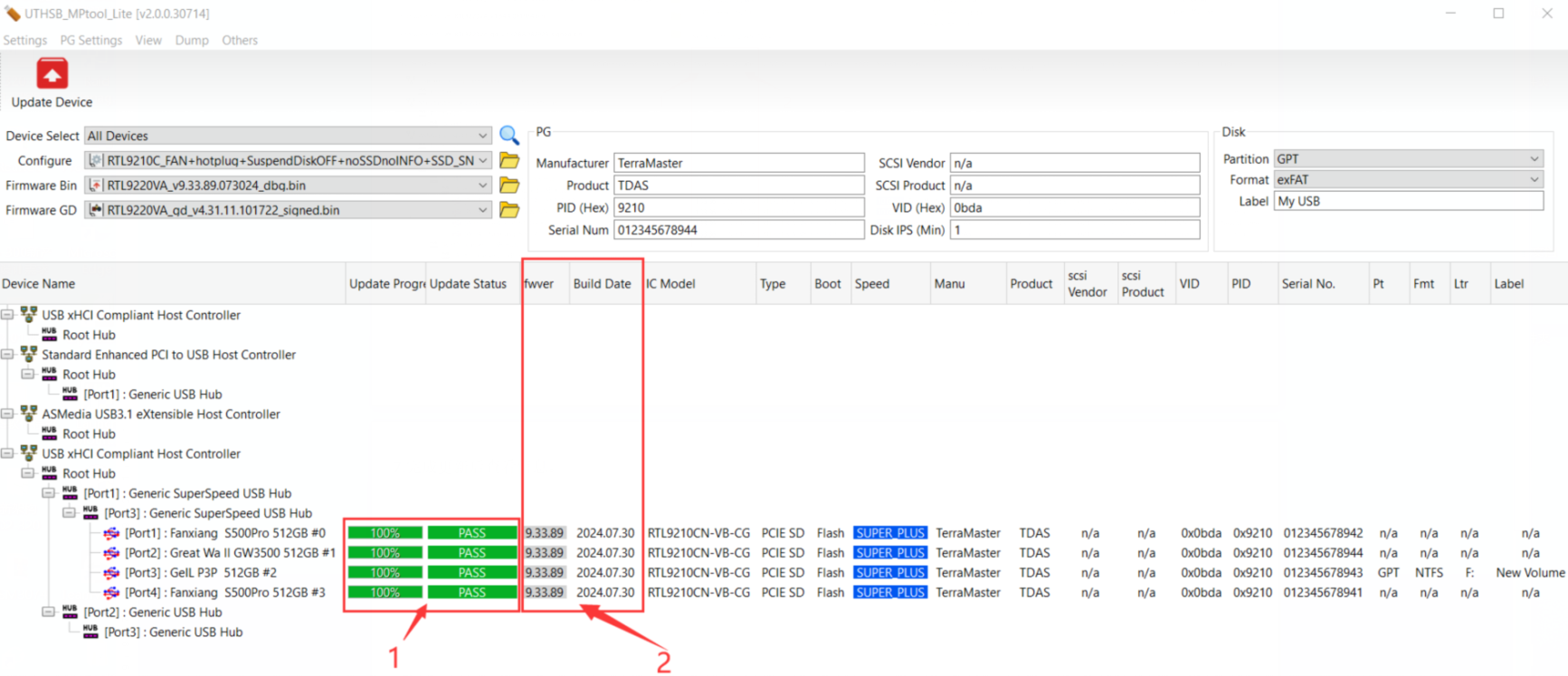This screenshot has height=676, width=1568.
Task: Collapse Port2 Generic USB Hub node
Action: 48,612
